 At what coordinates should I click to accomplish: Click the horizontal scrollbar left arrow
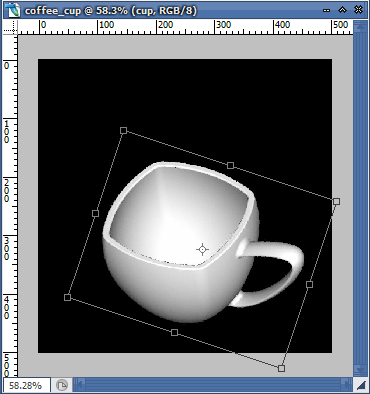79,386
